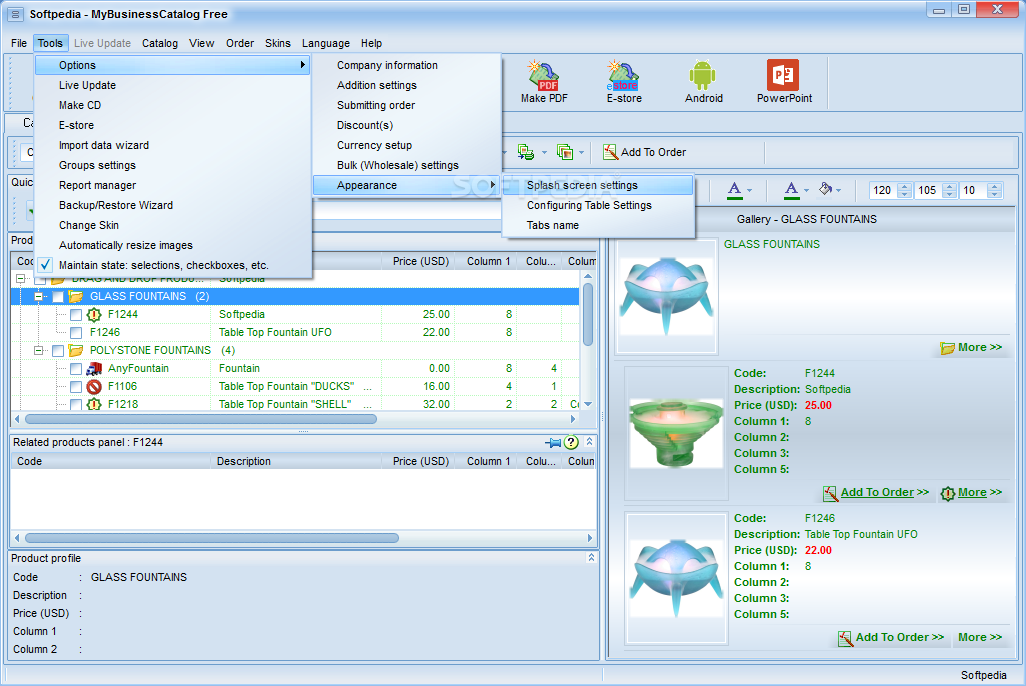Click the folder icon beside gallery header More
The image size is (1026, 686).
pos(947,348)
